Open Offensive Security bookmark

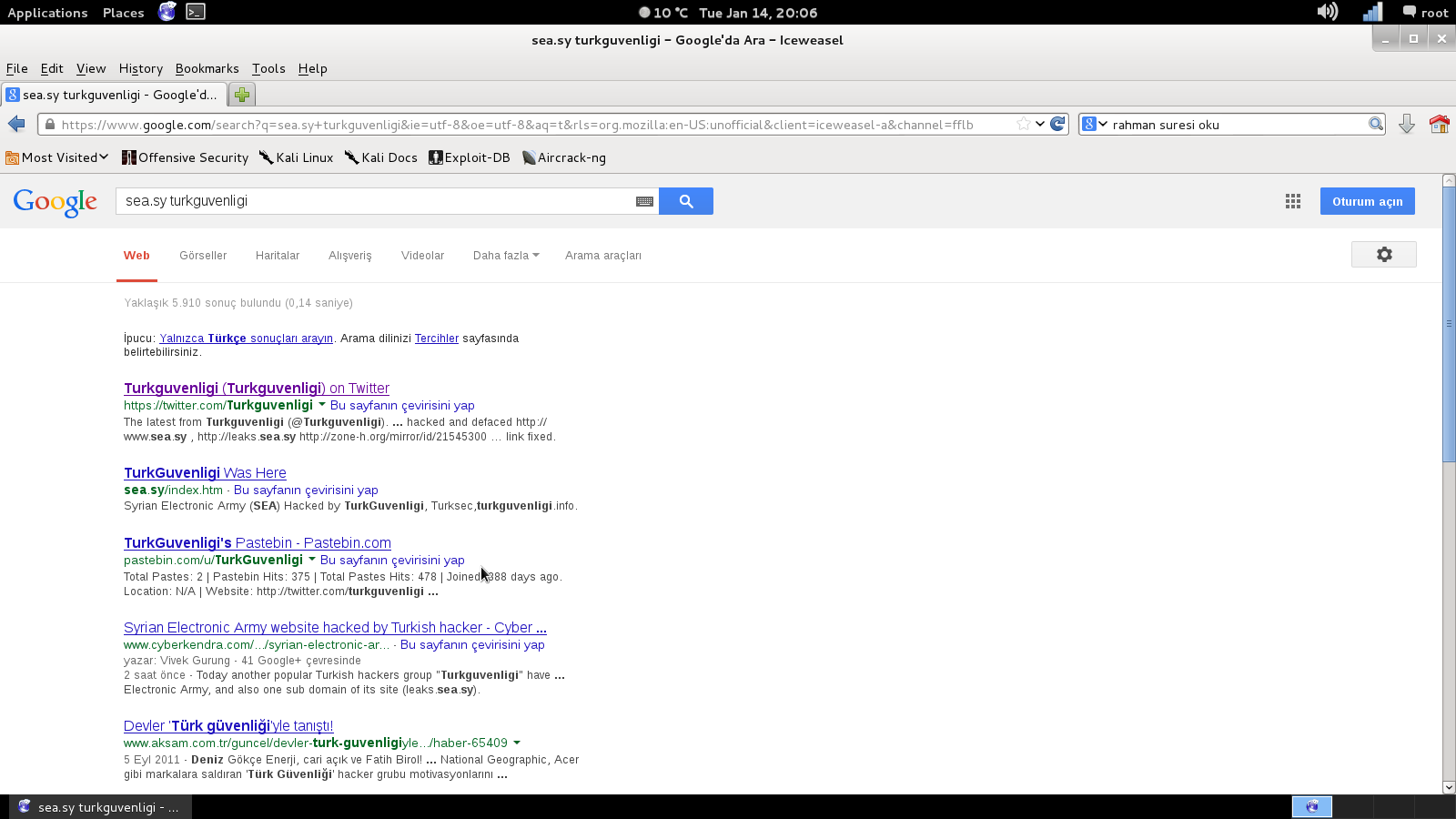coord(185,157)
